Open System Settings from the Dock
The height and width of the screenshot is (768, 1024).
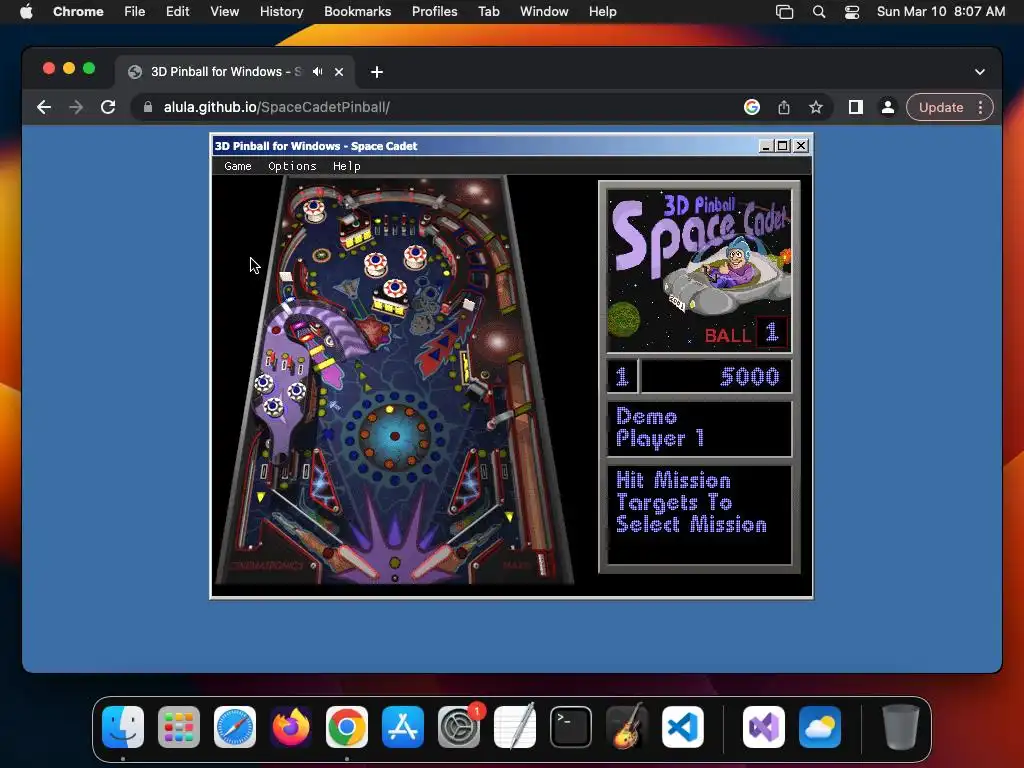(458, 727)
